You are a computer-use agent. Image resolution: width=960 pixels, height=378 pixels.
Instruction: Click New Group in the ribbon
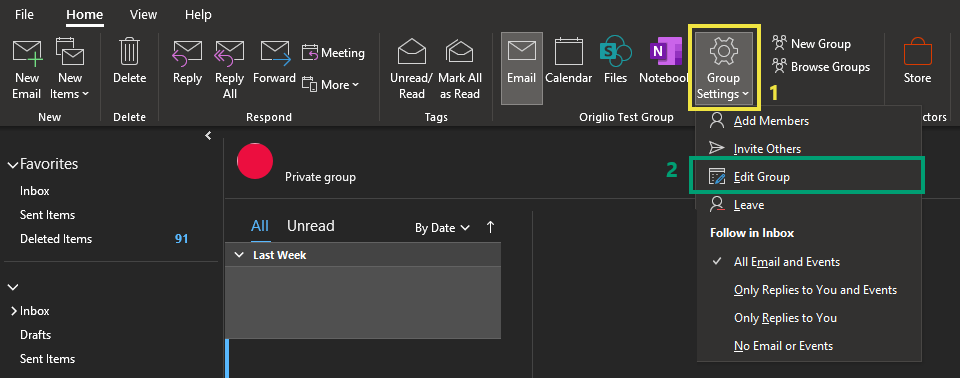tap(811, 43)
